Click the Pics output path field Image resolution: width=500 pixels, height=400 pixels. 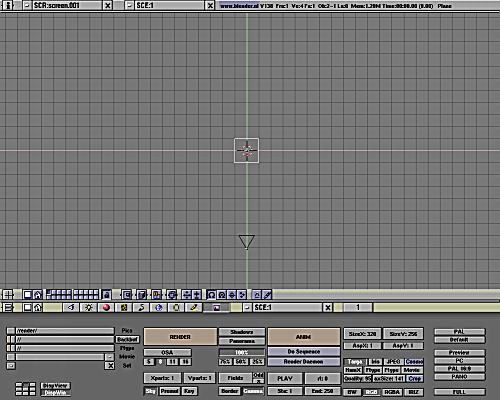(65, 331)
